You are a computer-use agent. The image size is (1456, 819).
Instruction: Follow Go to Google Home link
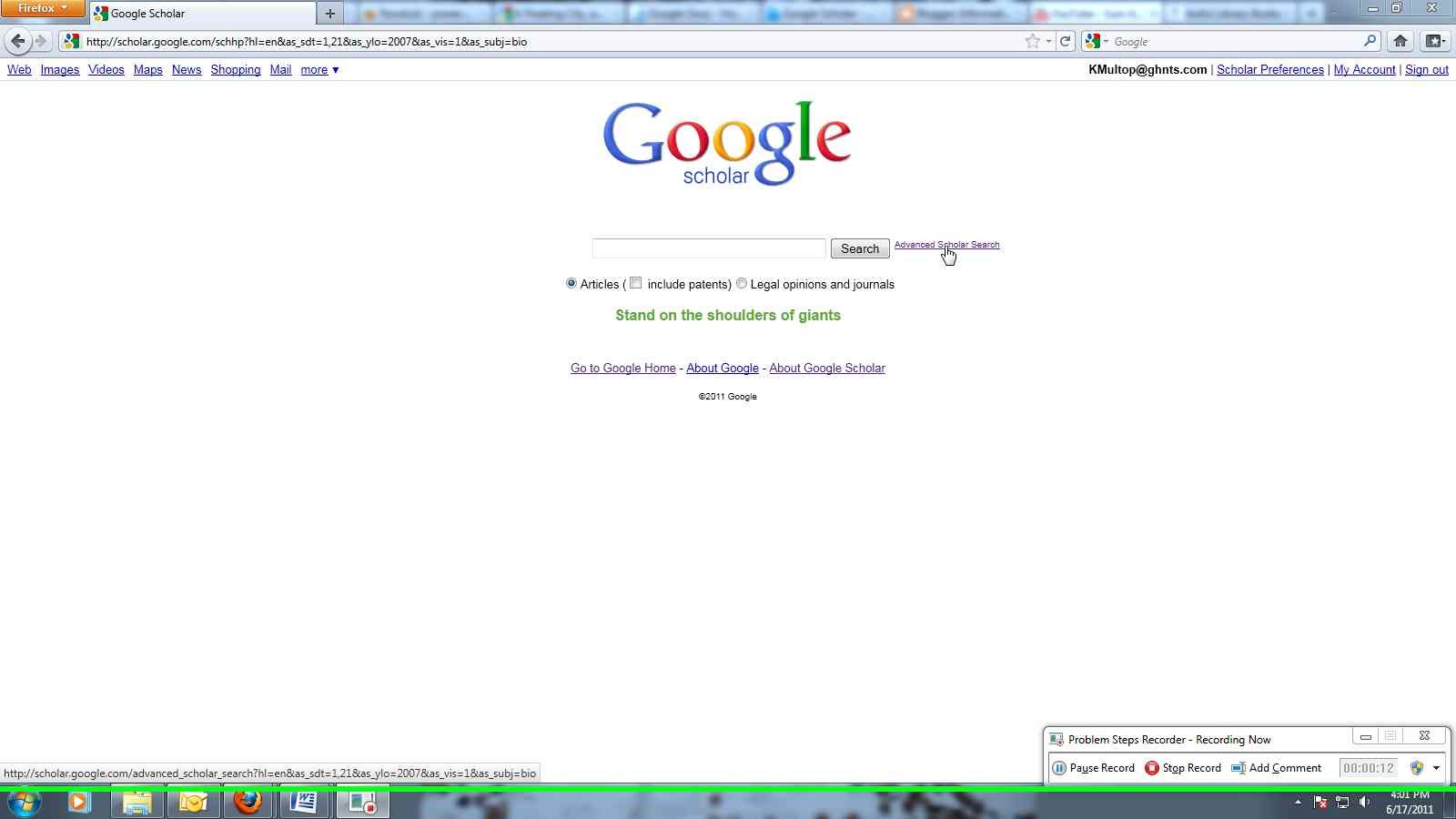pyautogui.click(x=622, y=368)
